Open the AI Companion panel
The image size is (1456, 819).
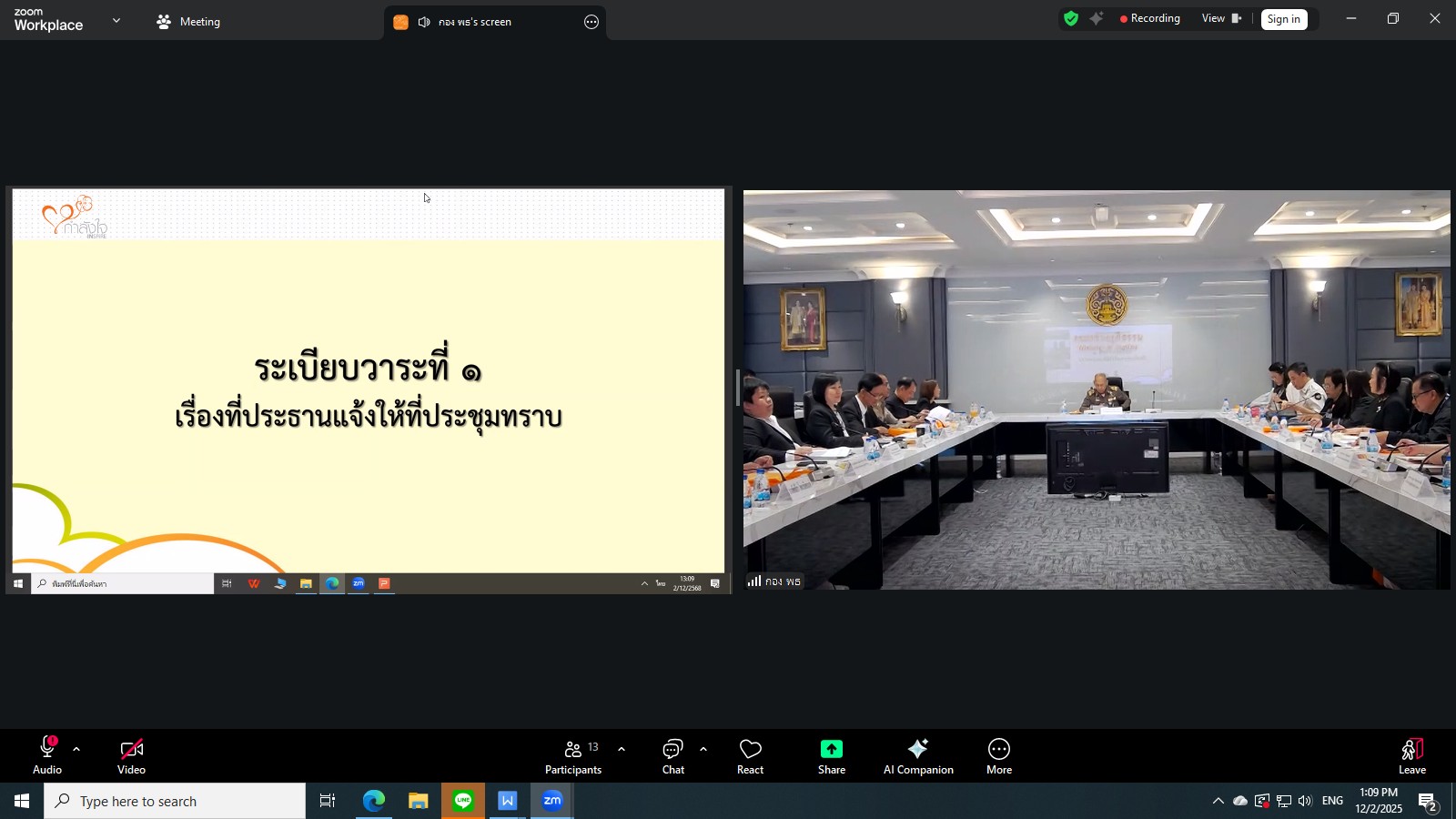(x=917, y=755)
